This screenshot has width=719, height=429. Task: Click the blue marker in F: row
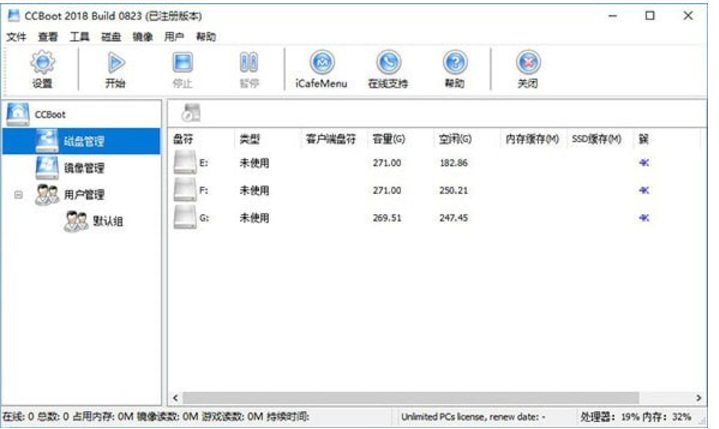pos(644,190)
